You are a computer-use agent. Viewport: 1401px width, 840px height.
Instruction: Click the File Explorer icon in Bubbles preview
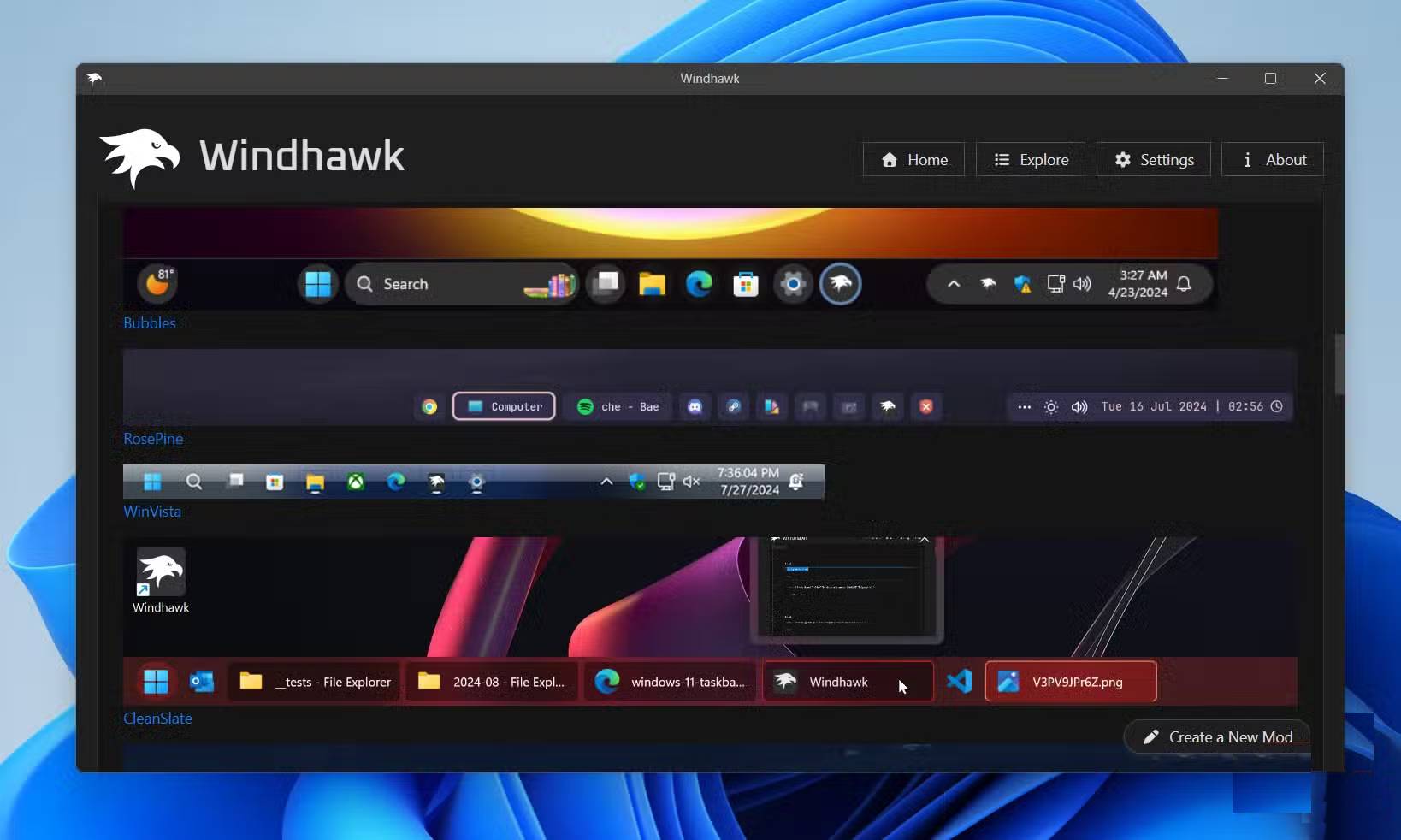[652, 284]
